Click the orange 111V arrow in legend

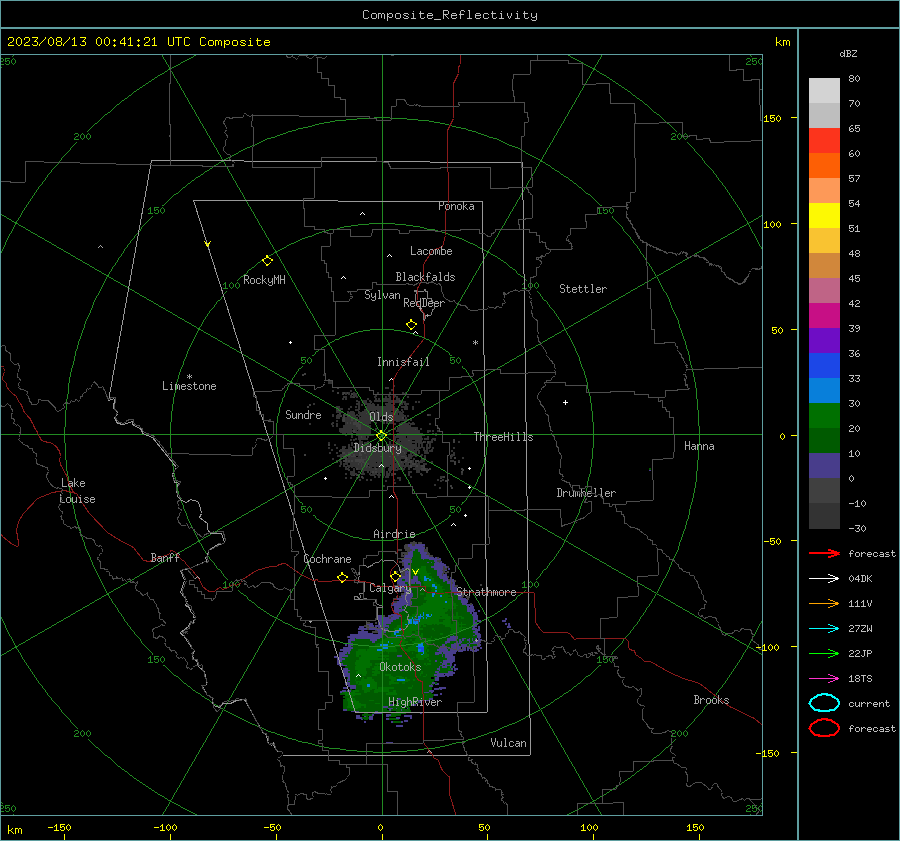[824, 603]
